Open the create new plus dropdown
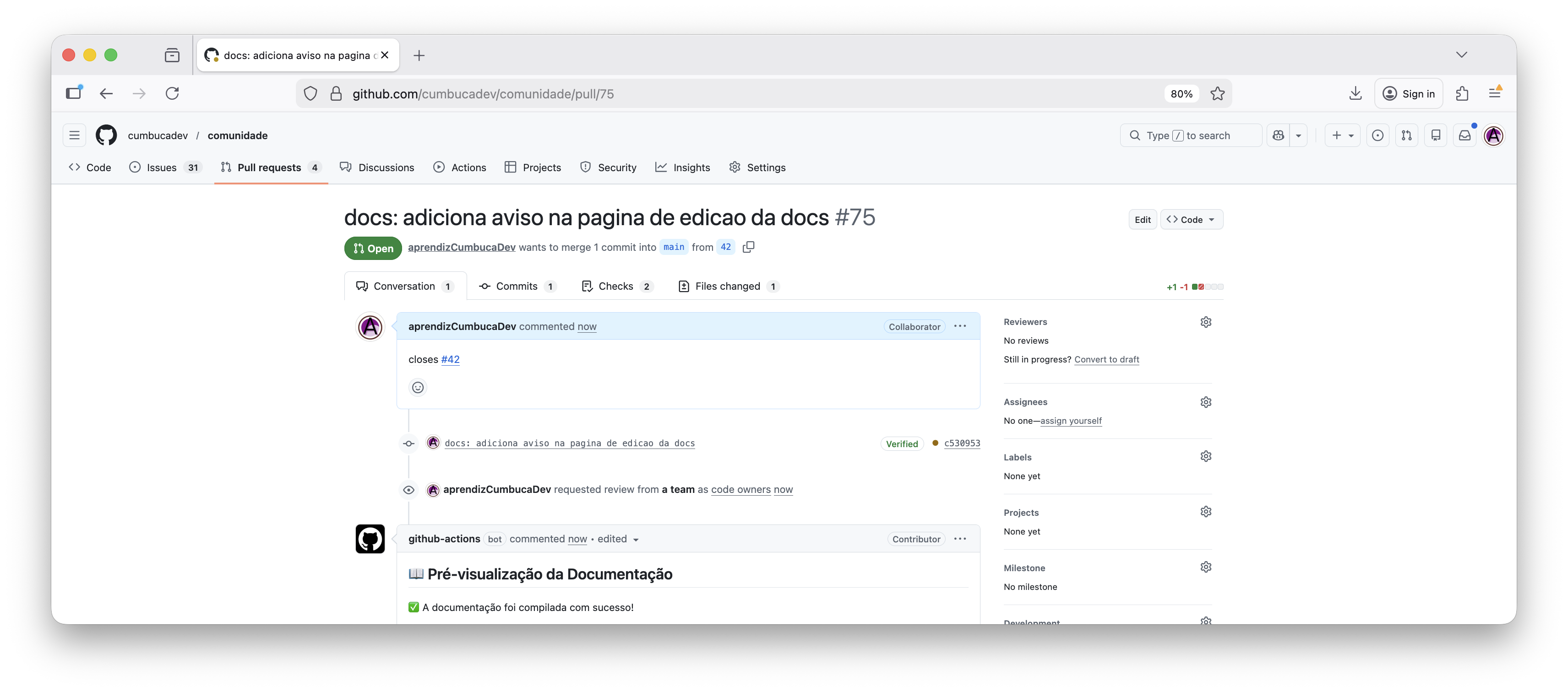Screen dimensions: 1568x692 (x=1342, y=135)
